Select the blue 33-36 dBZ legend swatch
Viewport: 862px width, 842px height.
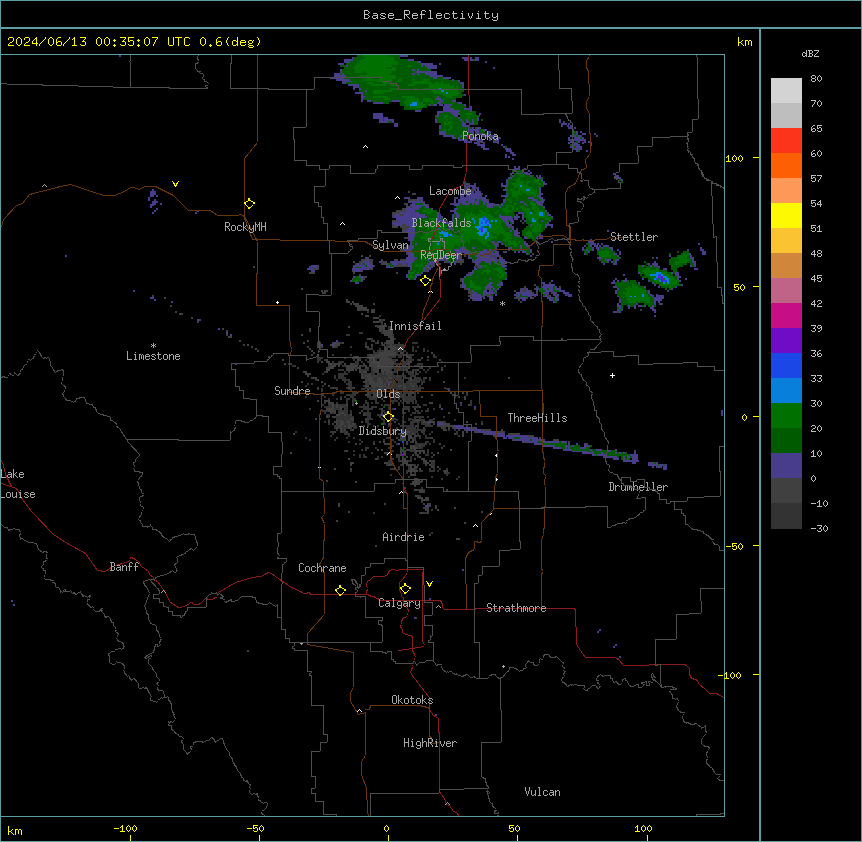[786, 365]
